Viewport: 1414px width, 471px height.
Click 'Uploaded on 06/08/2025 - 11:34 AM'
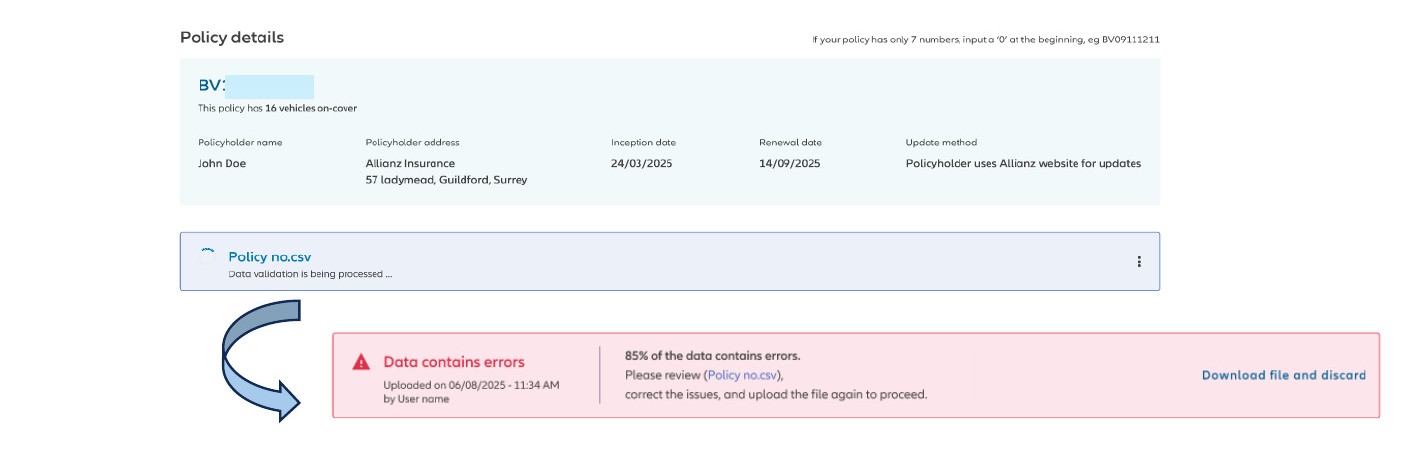pyautogui.click(x=471, y=385)
